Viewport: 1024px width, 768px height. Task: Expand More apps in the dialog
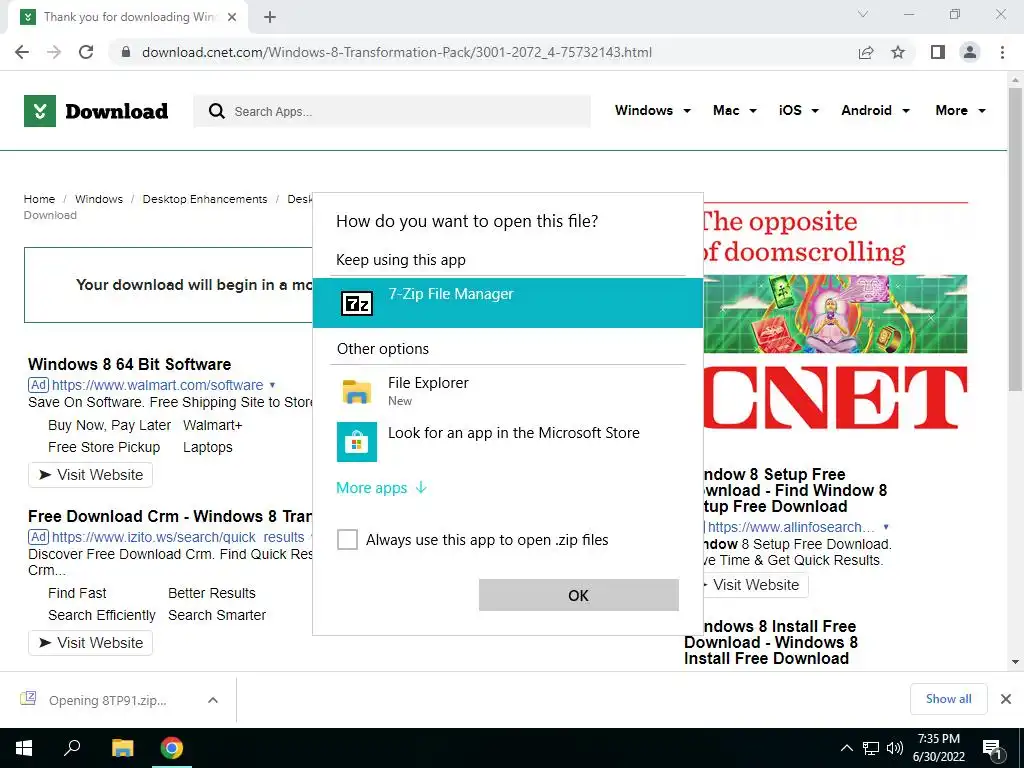(x=381, y=488)
